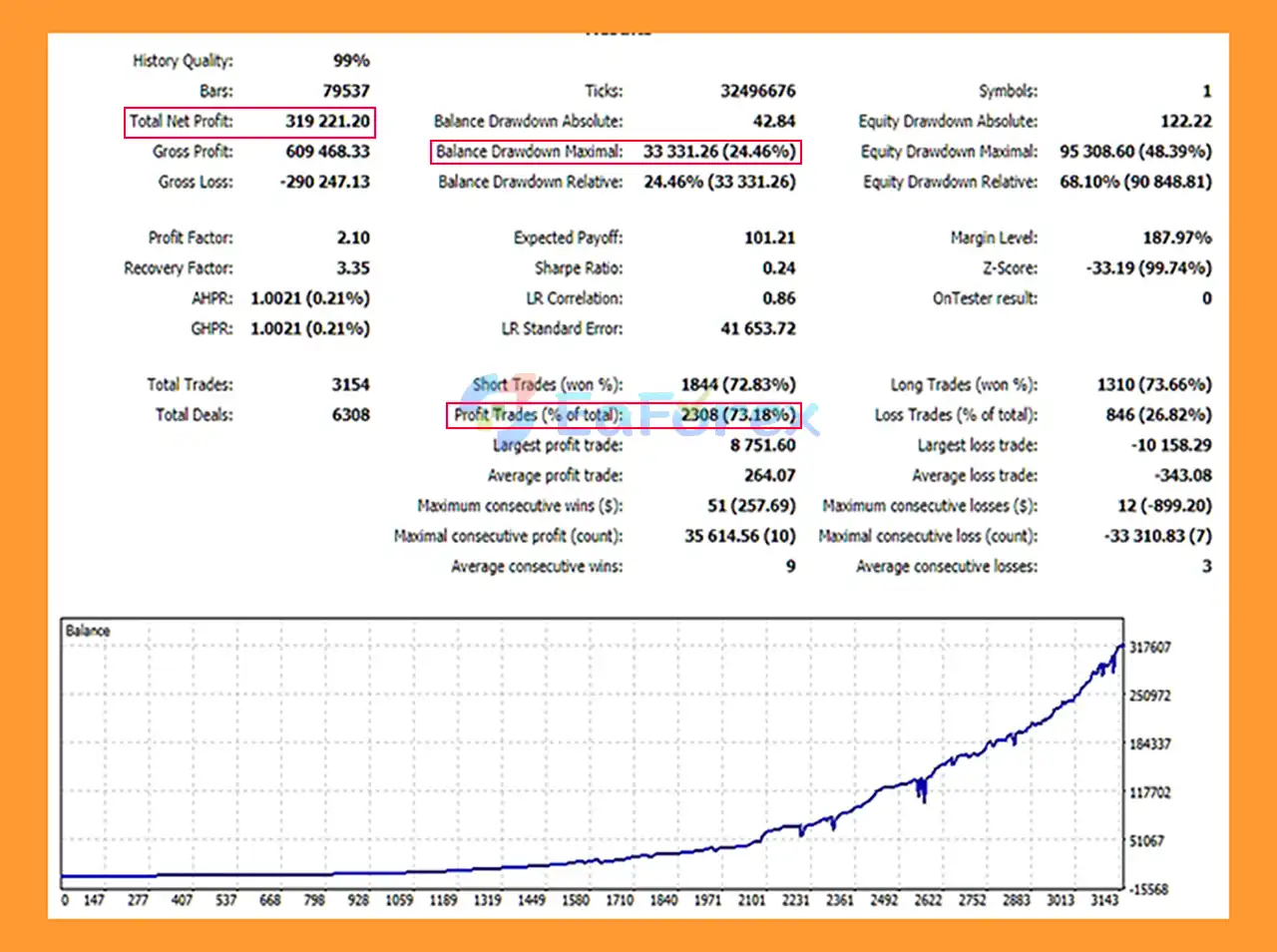This screenshot has height=952, width=1277.
Task: Click the 2622 tick on chart's horizontal axis
Action: click(928, 900)
